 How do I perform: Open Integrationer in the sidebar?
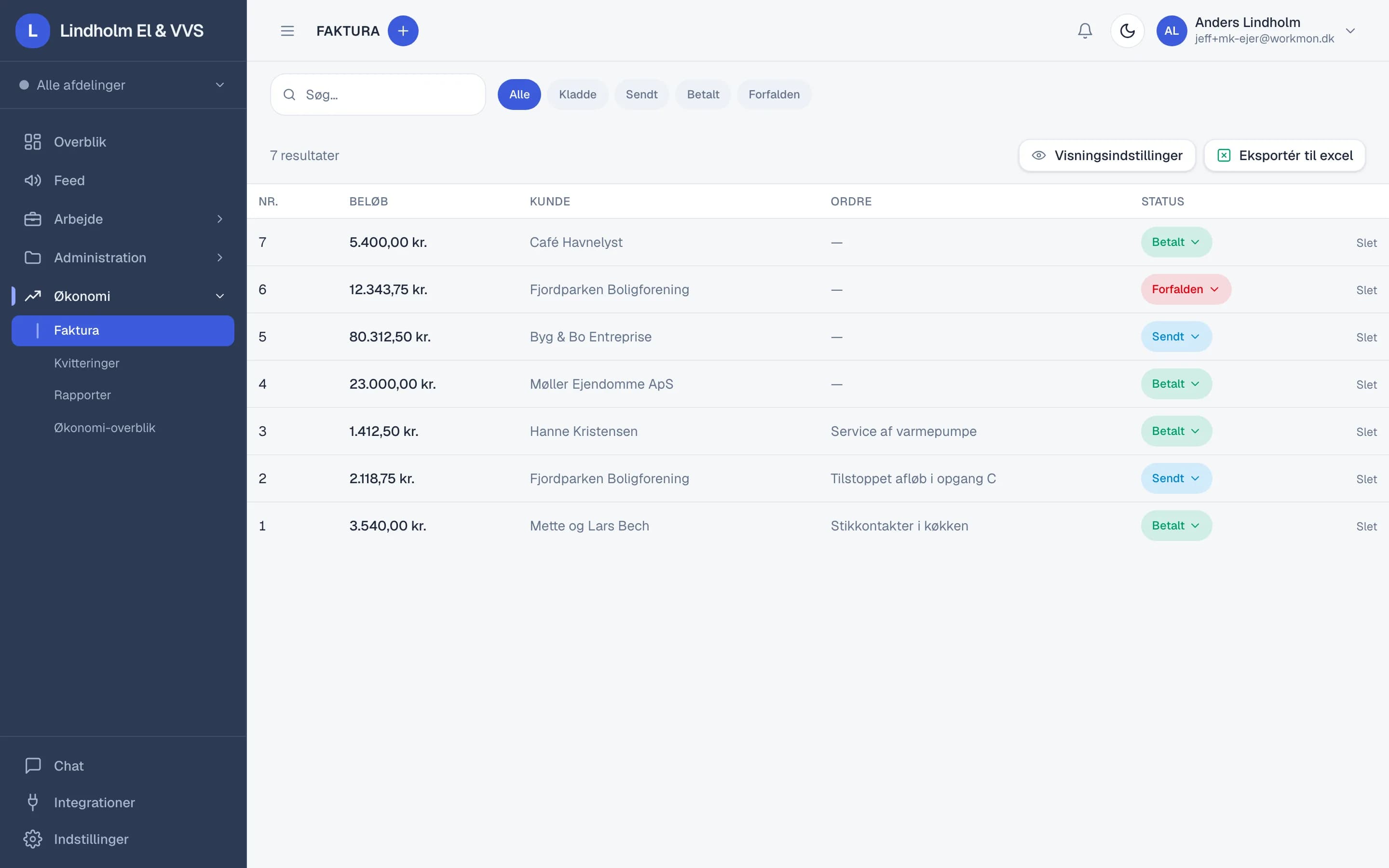[x=123, y=802]
